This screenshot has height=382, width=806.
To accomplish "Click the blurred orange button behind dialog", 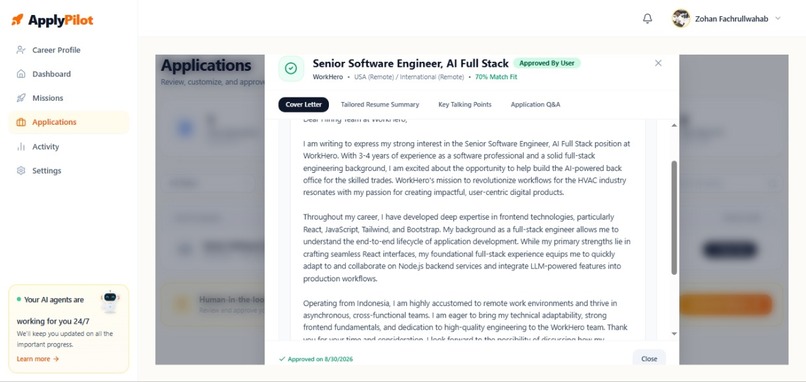I will [726, 304].
